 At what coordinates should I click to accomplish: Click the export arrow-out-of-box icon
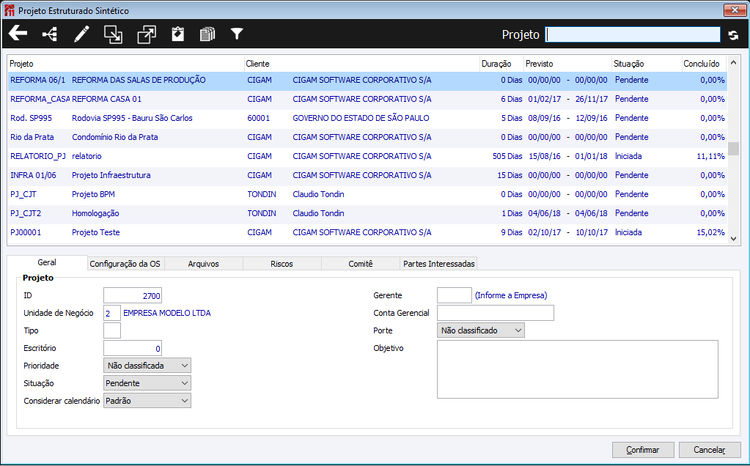[146, 34]
